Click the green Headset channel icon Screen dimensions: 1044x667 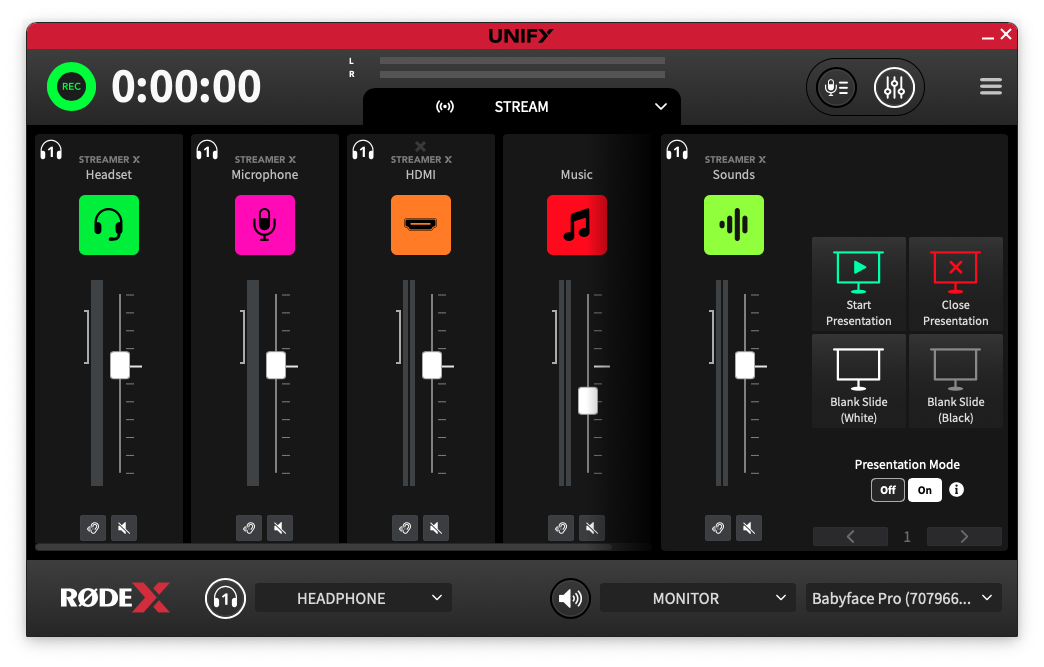pos(109,225)
